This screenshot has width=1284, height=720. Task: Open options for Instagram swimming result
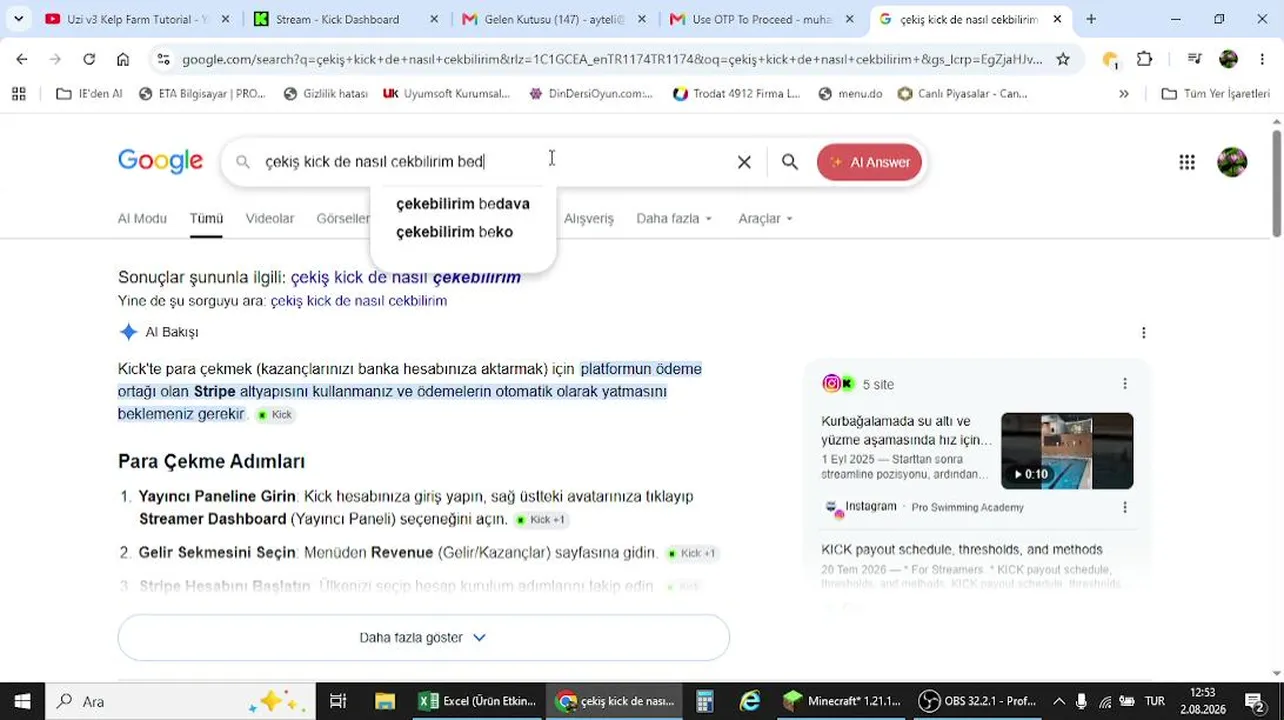pos(1125,507)
